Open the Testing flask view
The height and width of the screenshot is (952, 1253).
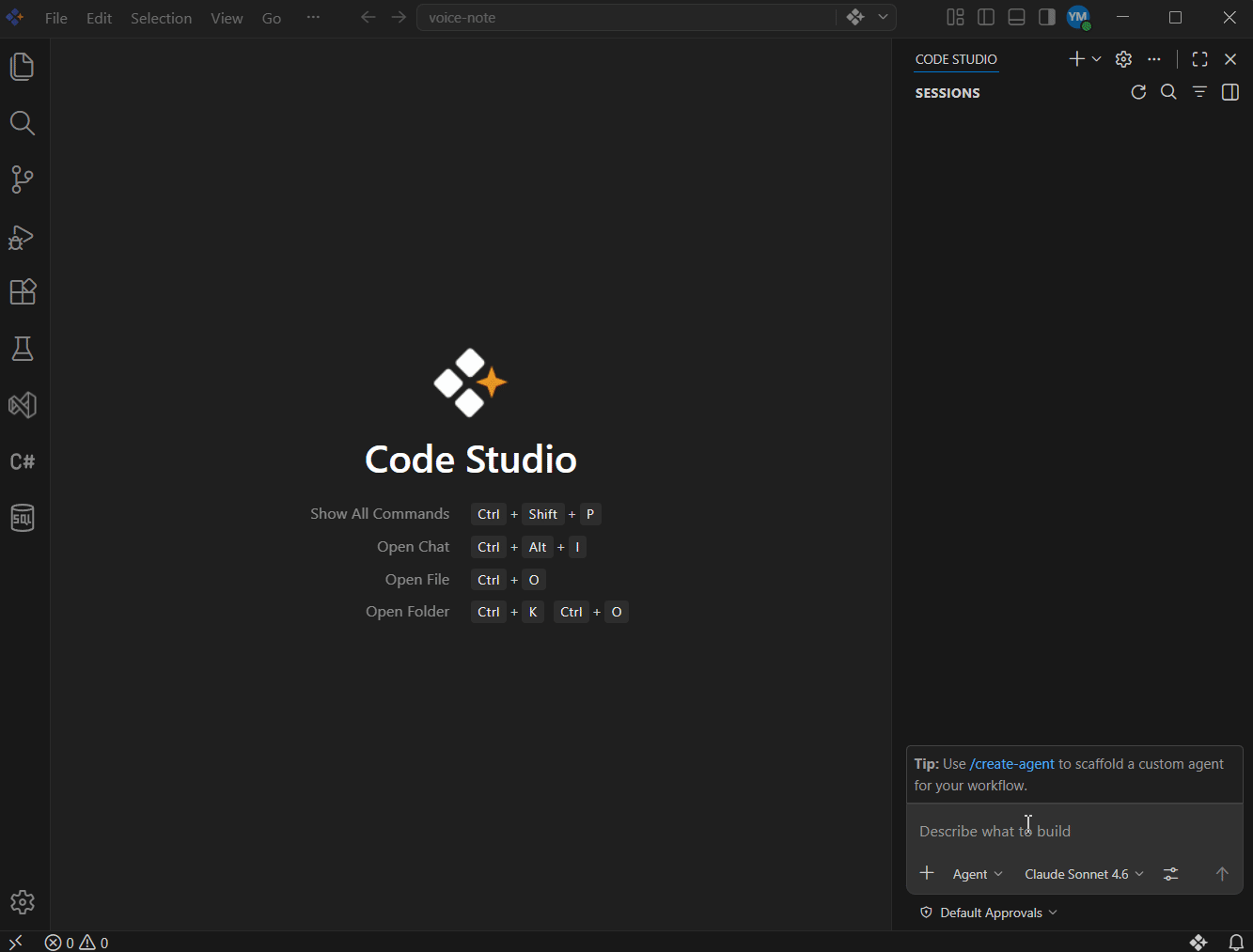[x=23, y=349]
